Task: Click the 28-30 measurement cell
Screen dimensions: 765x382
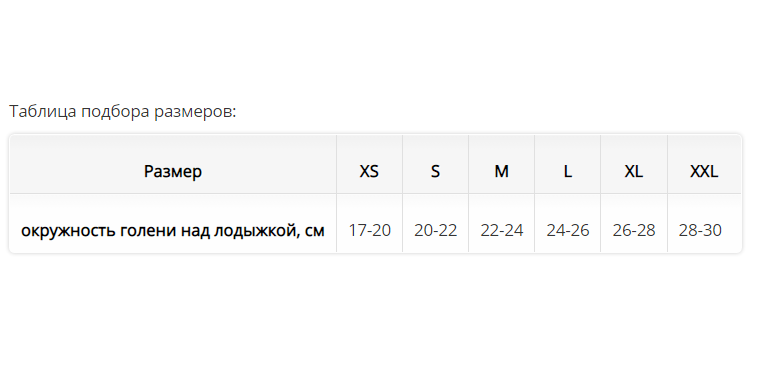Action: click(x=700, y=230)
